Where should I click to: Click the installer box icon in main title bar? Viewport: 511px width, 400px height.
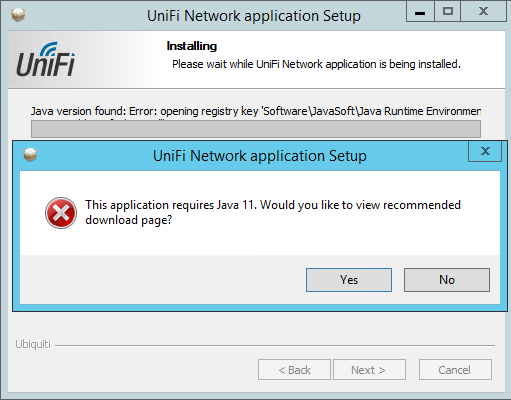click(x=18, y=15)
